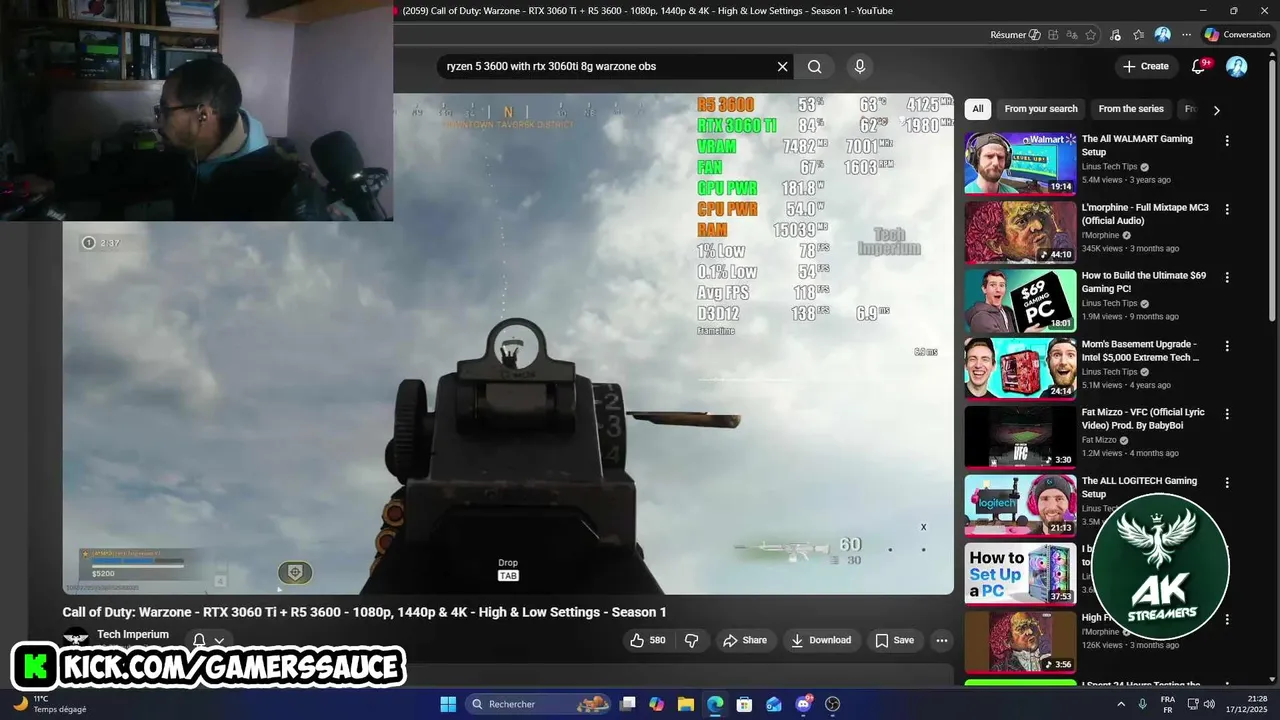Open the FRA language input indicator

1168,704
